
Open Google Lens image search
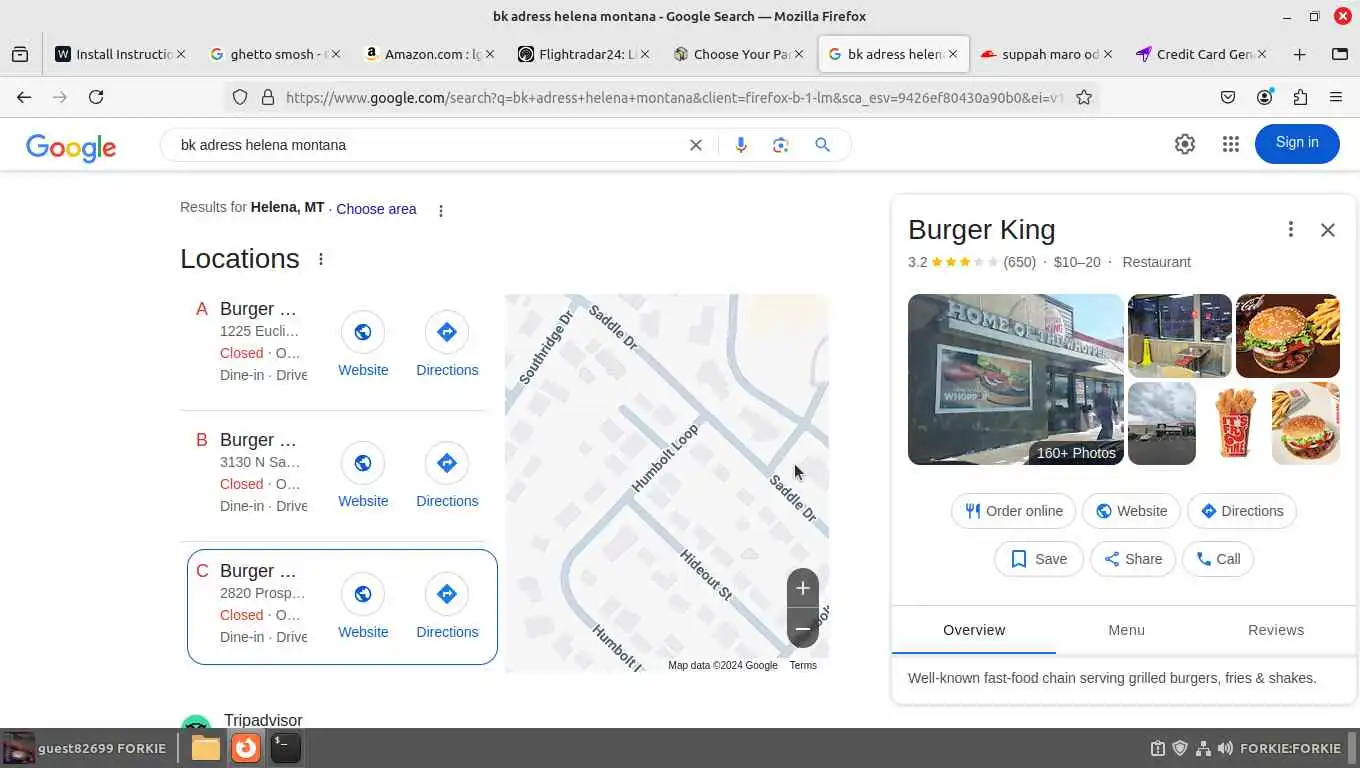(781, 145)
